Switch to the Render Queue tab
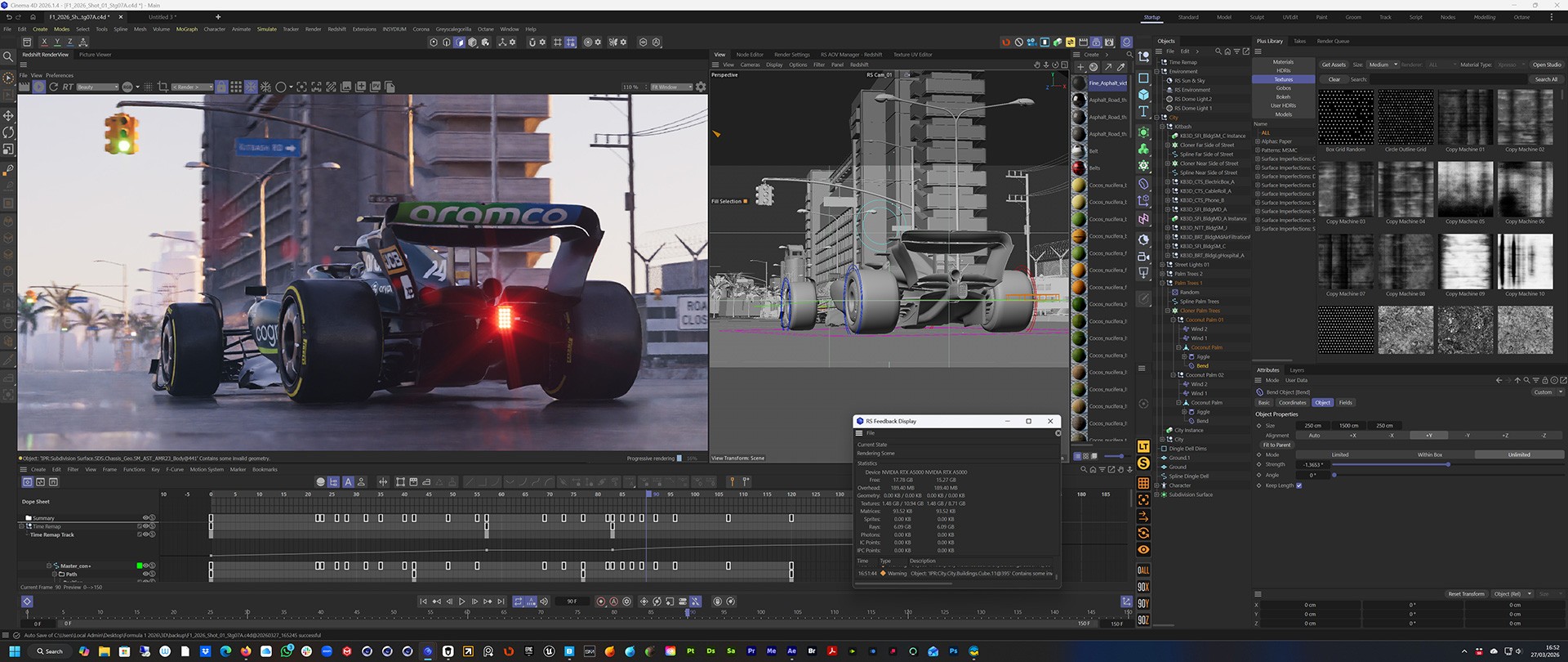Image resolution: width=1568 pixels, height=662 pixels. (x=1333, y=41)
